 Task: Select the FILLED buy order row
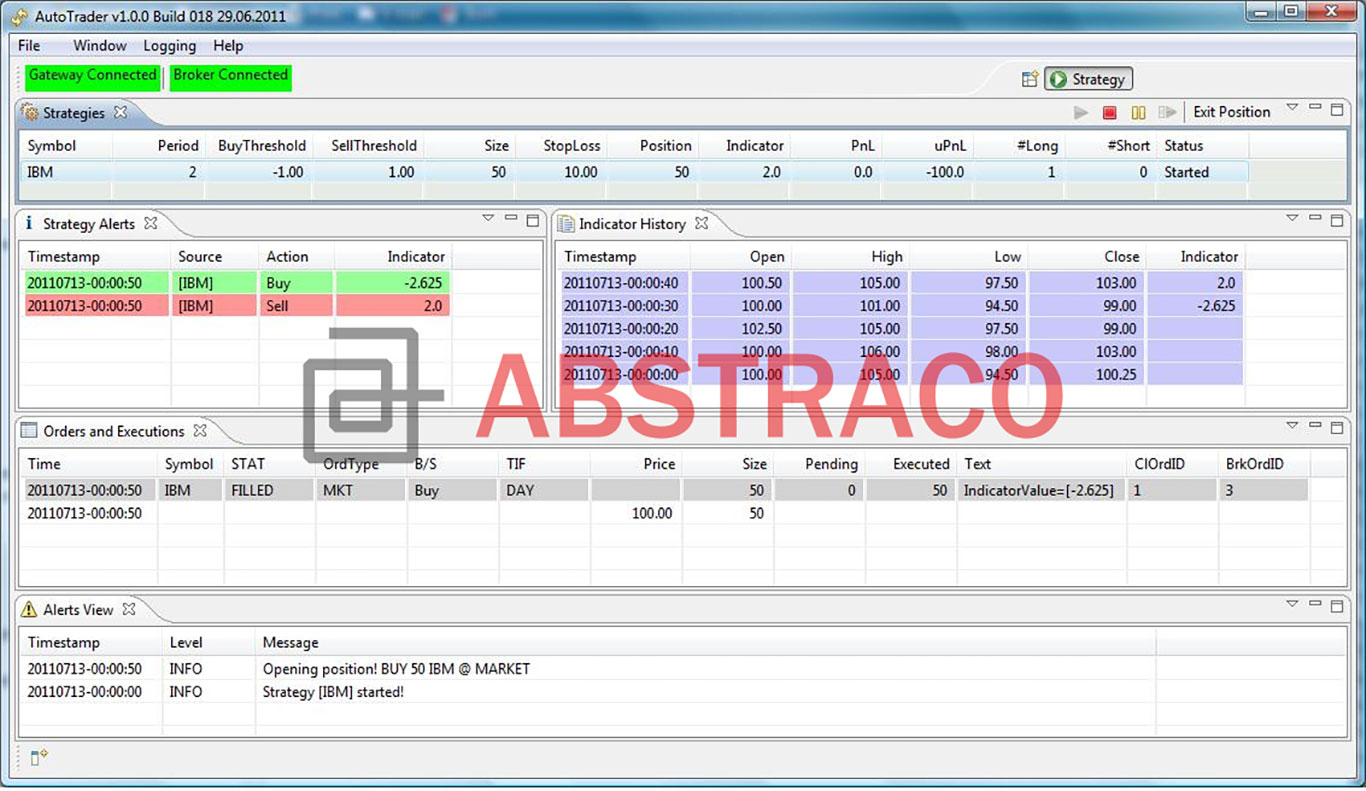pyautogui.click(x=400, y=490)
